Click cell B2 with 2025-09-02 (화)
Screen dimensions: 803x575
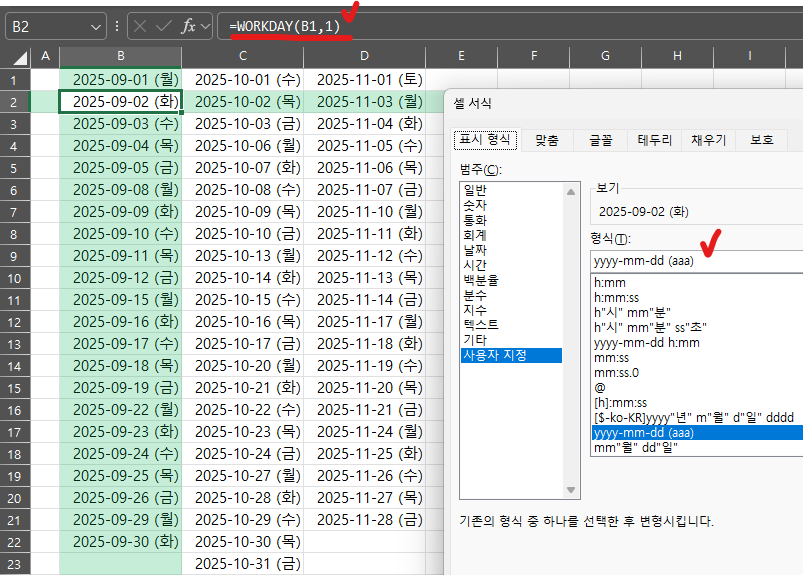(x=120, y=101)
